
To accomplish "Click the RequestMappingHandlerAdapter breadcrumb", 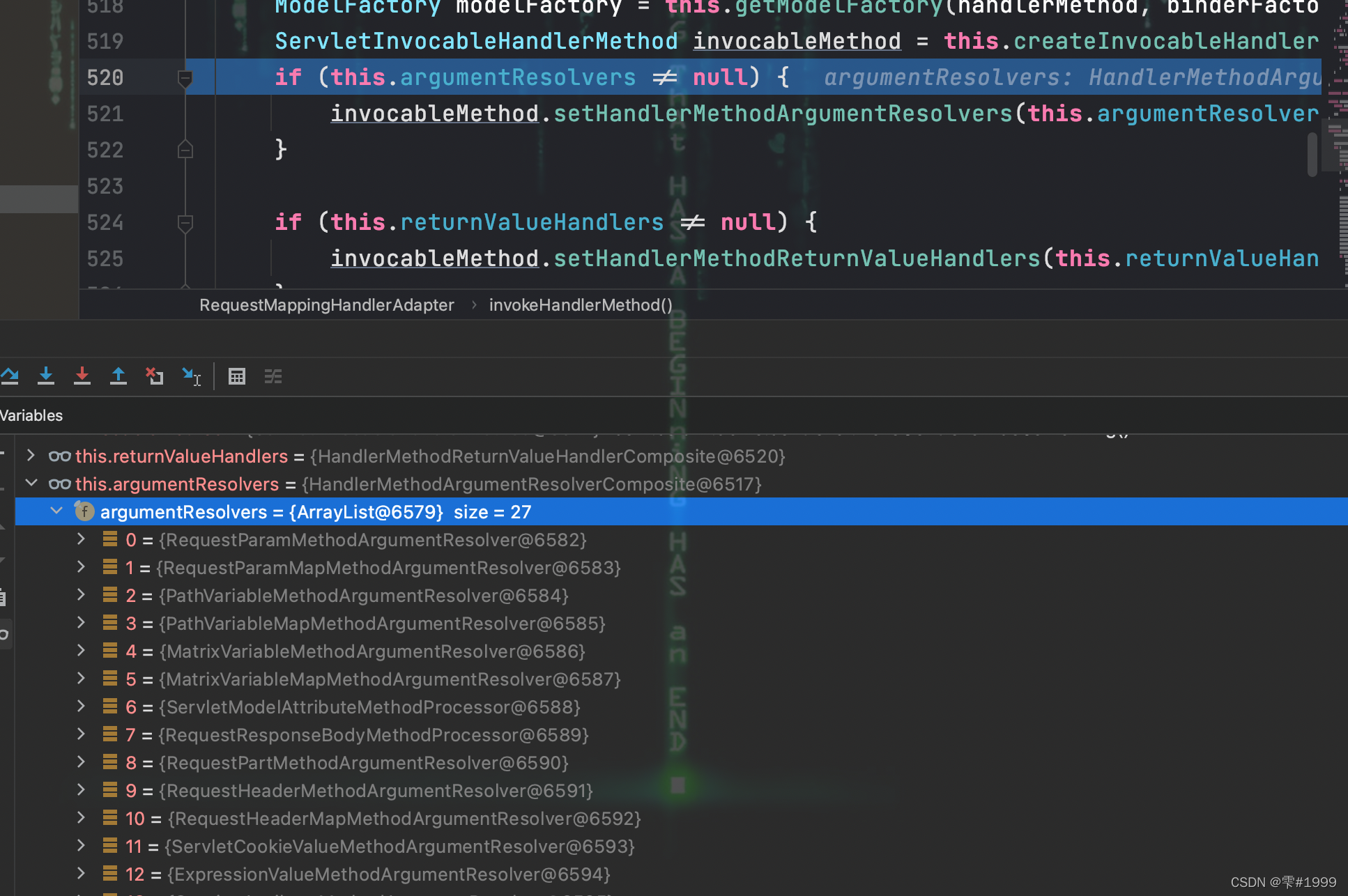I will tap(326, 305).
